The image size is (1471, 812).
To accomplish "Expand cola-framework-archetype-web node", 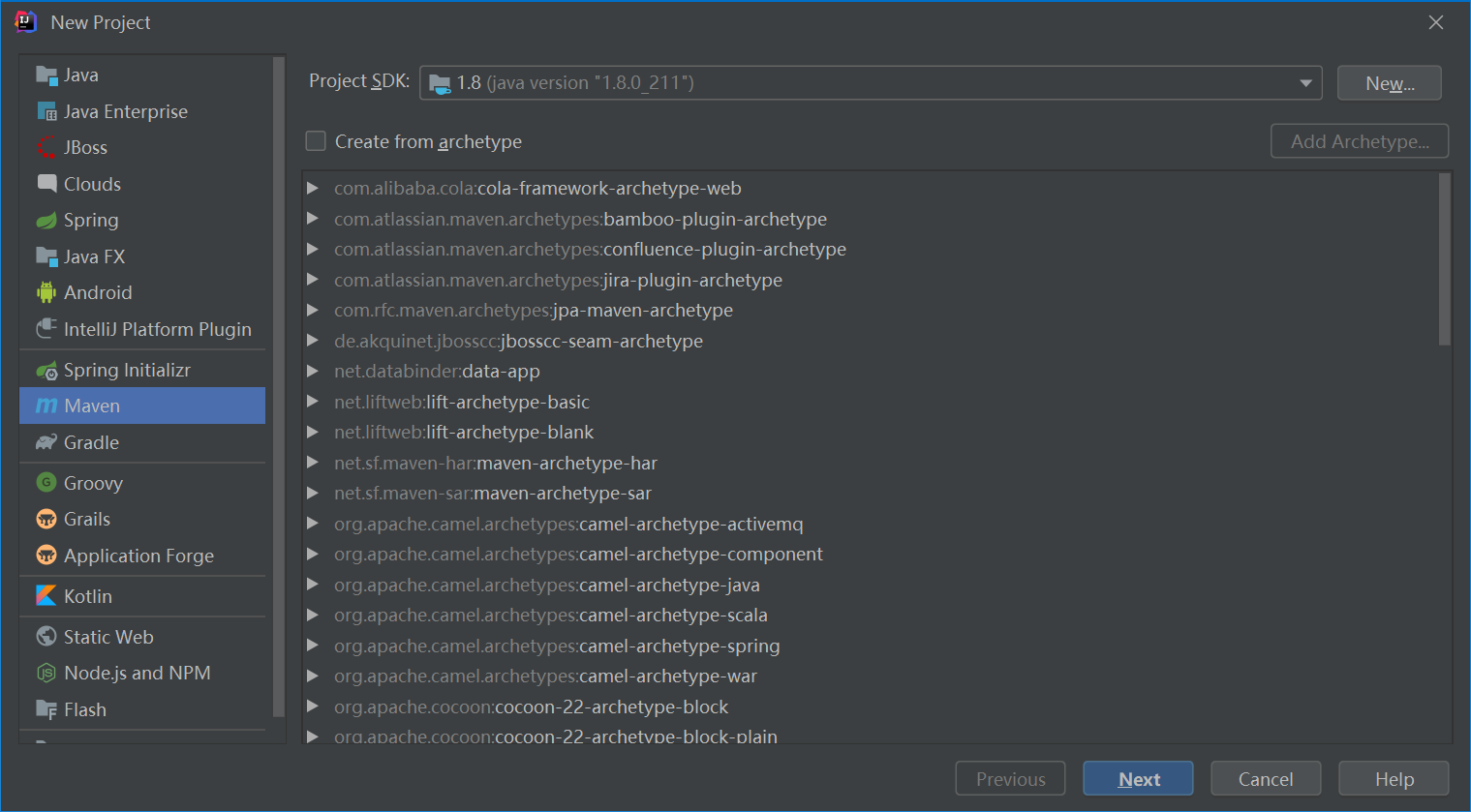I will click(313, 188).
